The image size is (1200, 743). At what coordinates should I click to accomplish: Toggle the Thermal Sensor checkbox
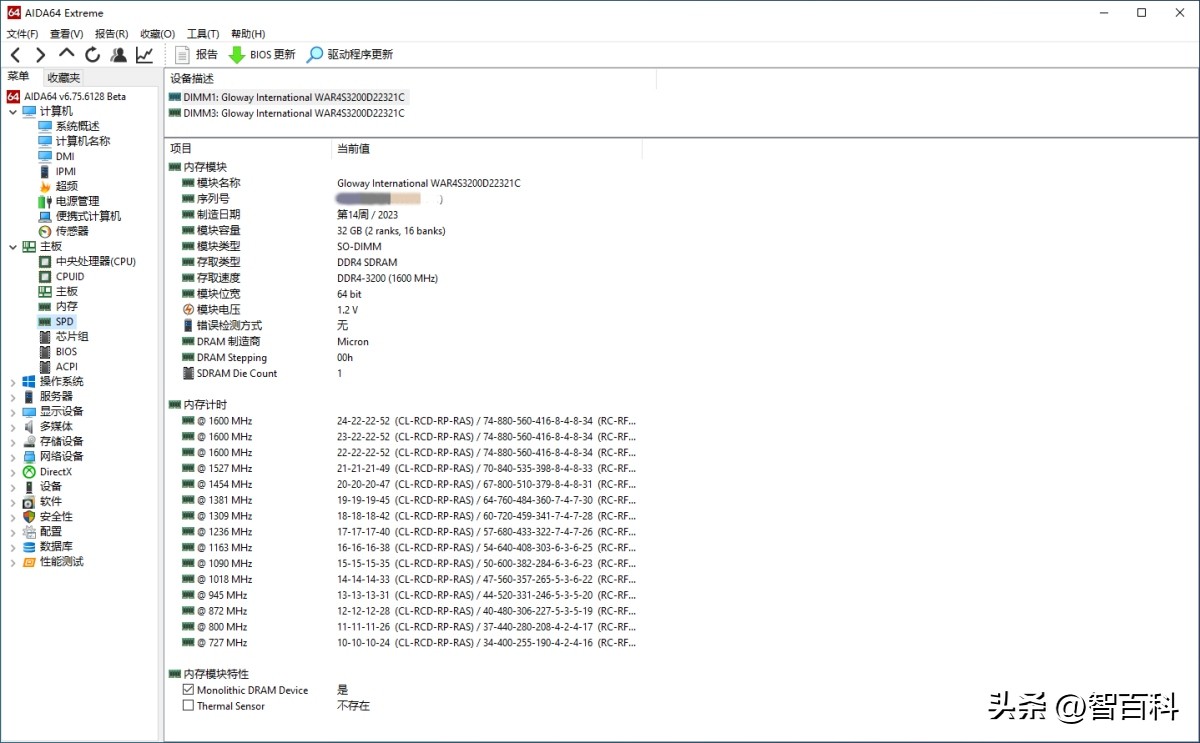188,706
